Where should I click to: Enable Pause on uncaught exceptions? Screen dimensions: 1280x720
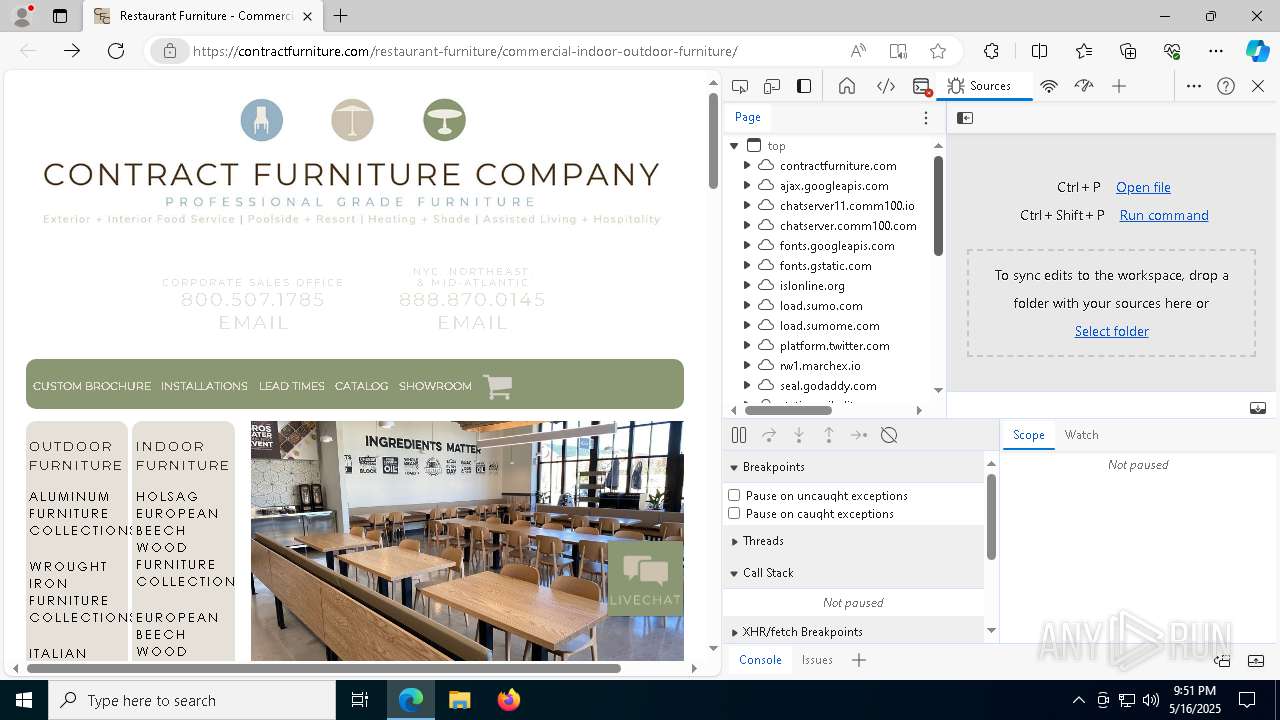(734, 495)
